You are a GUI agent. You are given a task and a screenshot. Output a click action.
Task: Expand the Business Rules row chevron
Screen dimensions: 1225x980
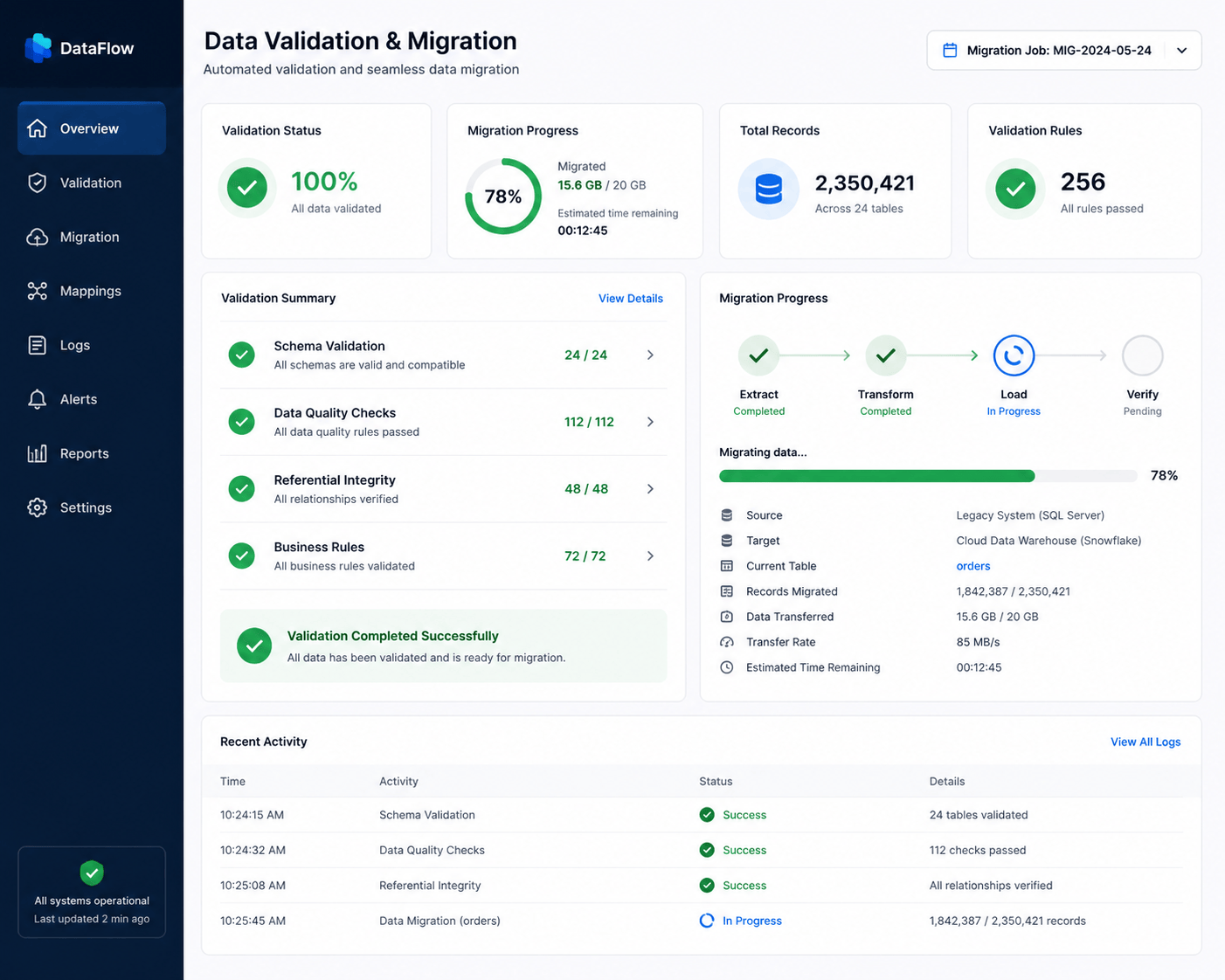(x=650, y=556)
